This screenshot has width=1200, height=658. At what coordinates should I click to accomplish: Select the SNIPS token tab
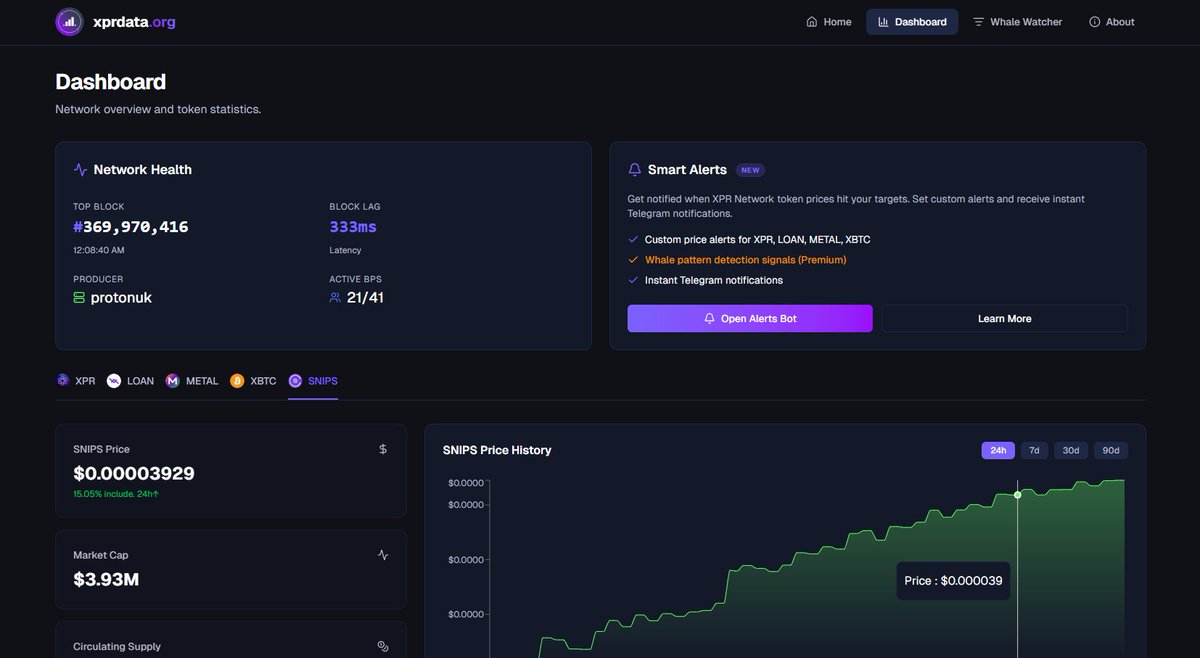coord(313,381)
